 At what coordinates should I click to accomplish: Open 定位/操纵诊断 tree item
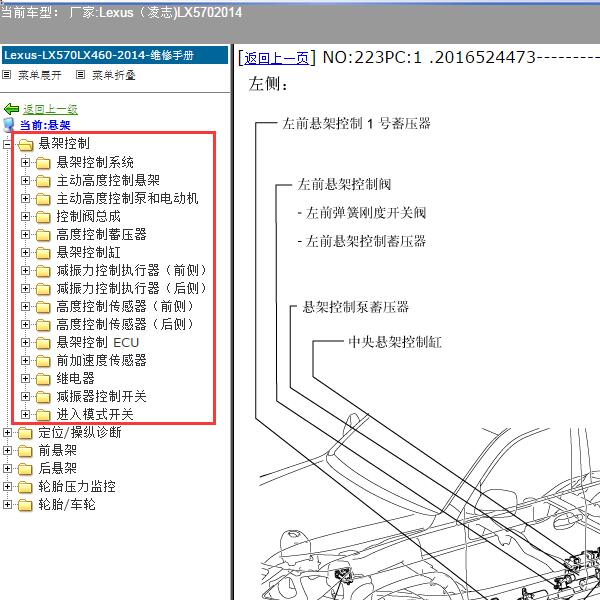click(x=80, y=432)
